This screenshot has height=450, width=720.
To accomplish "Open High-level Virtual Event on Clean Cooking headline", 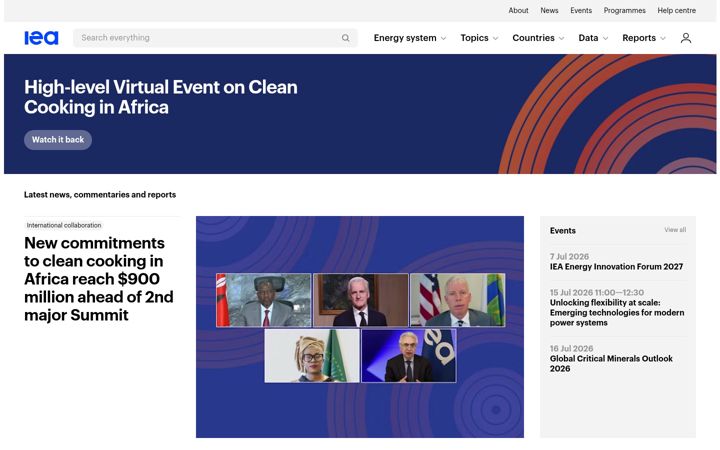I will (161, 97).
